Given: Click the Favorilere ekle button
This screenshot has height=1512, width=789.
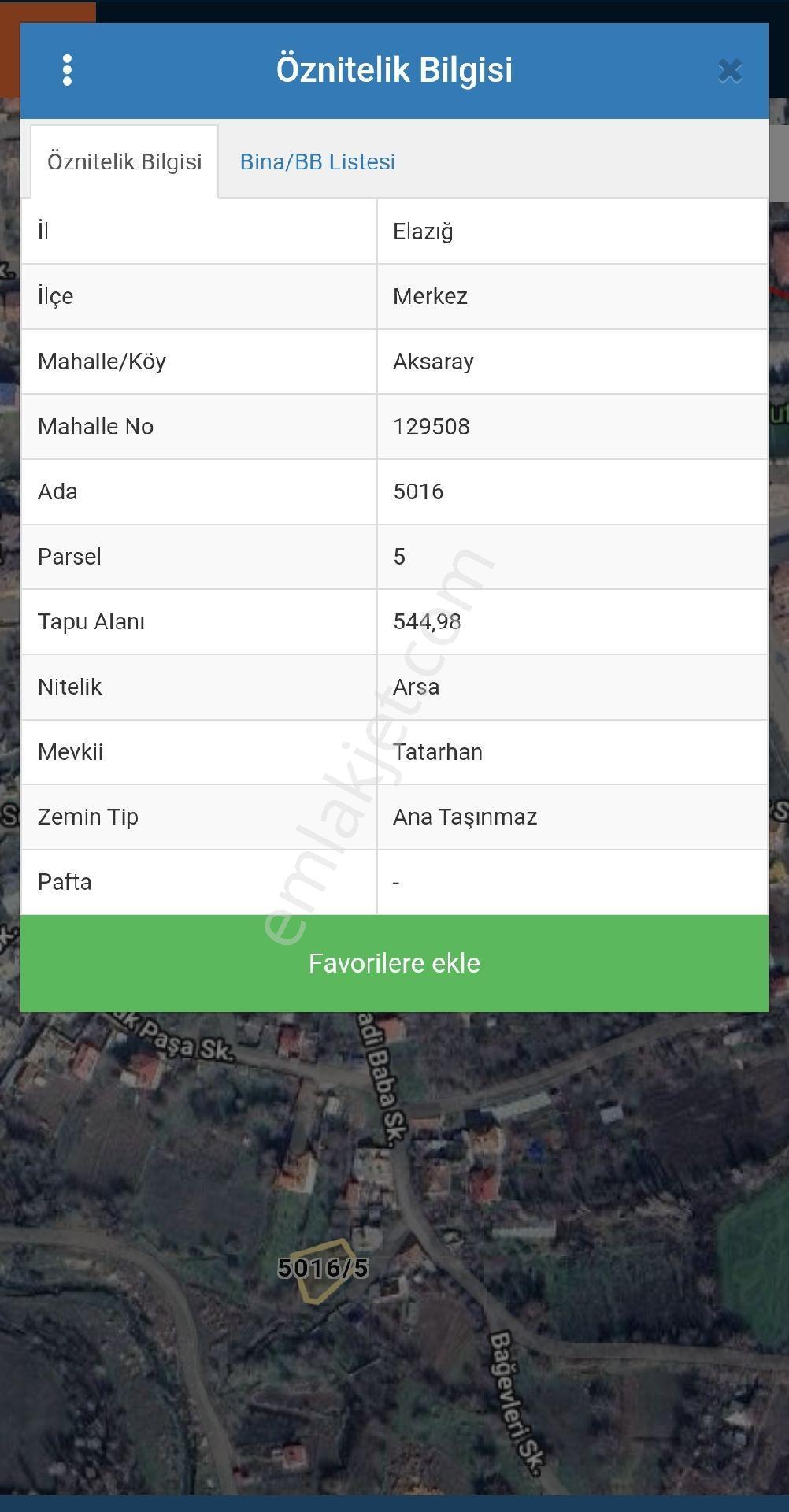Looking at the screenshot, I should (x=394, y=963).
